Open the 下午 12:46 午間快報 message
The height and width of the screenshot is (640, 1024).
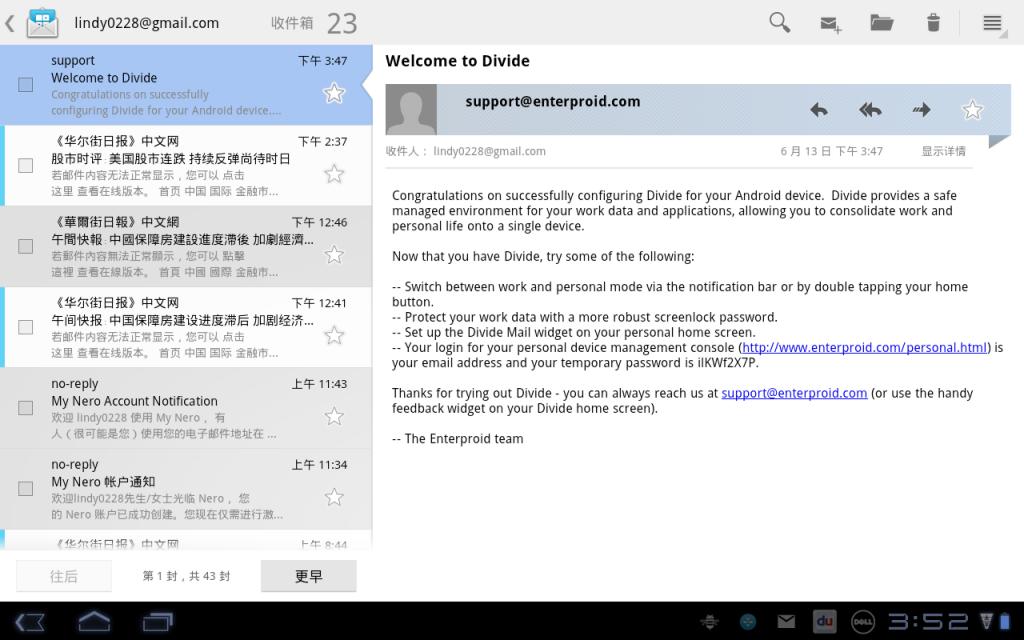coord(186,247)
